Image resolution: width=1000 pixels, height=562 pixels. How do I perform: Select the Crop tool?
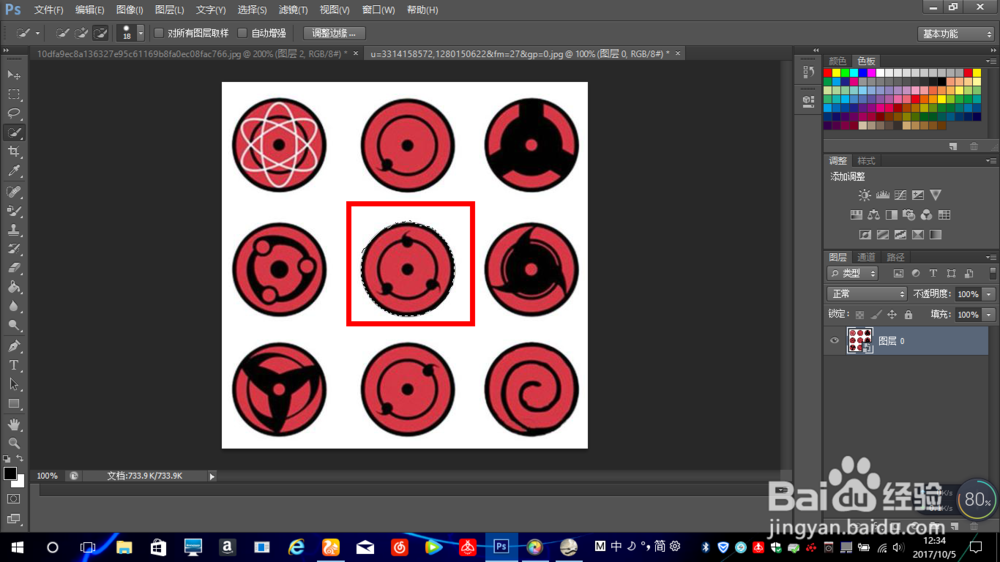point(13,152)
